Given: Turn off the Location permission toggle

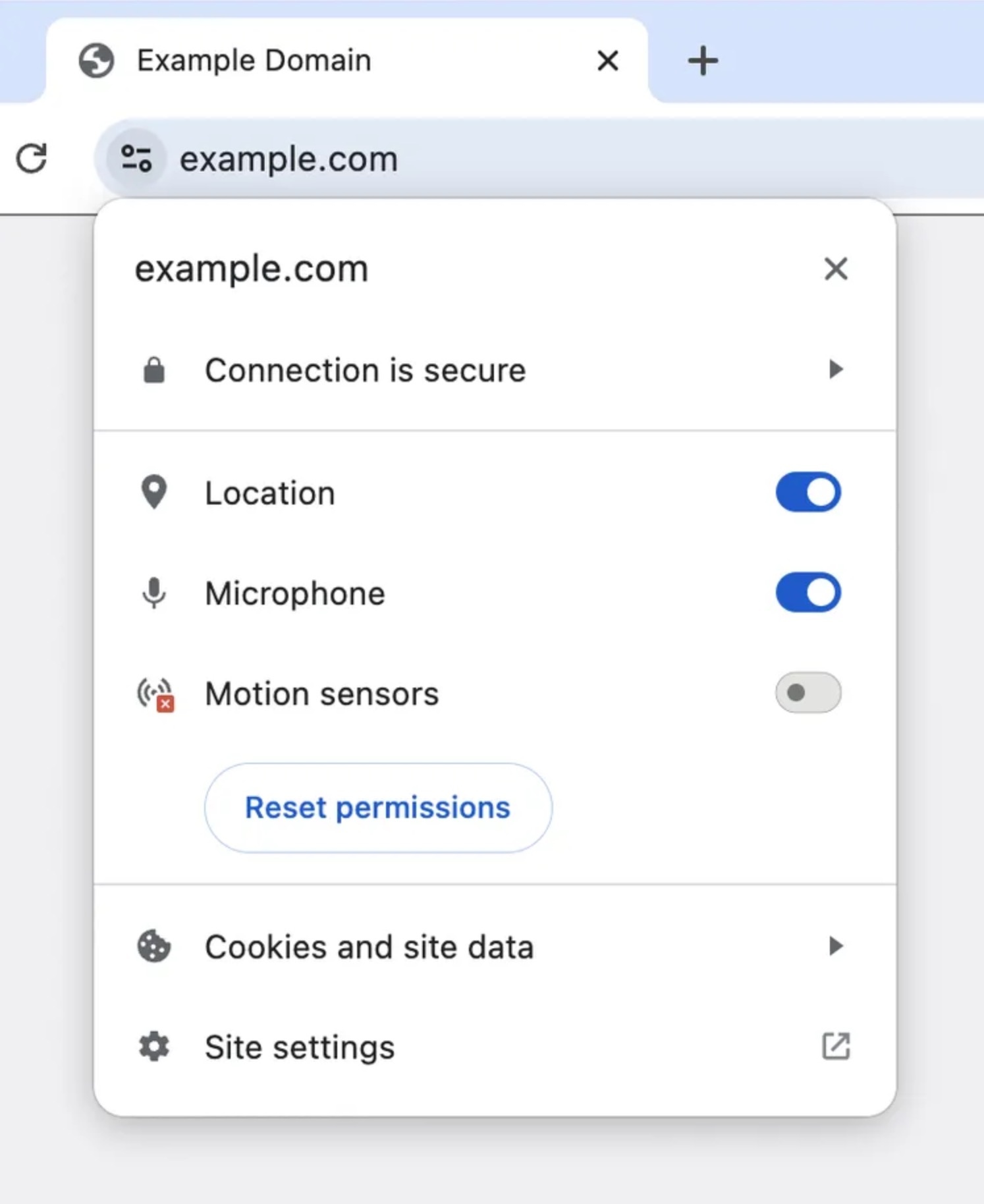Looking at the screenshot, I should (x=808, y=492).
